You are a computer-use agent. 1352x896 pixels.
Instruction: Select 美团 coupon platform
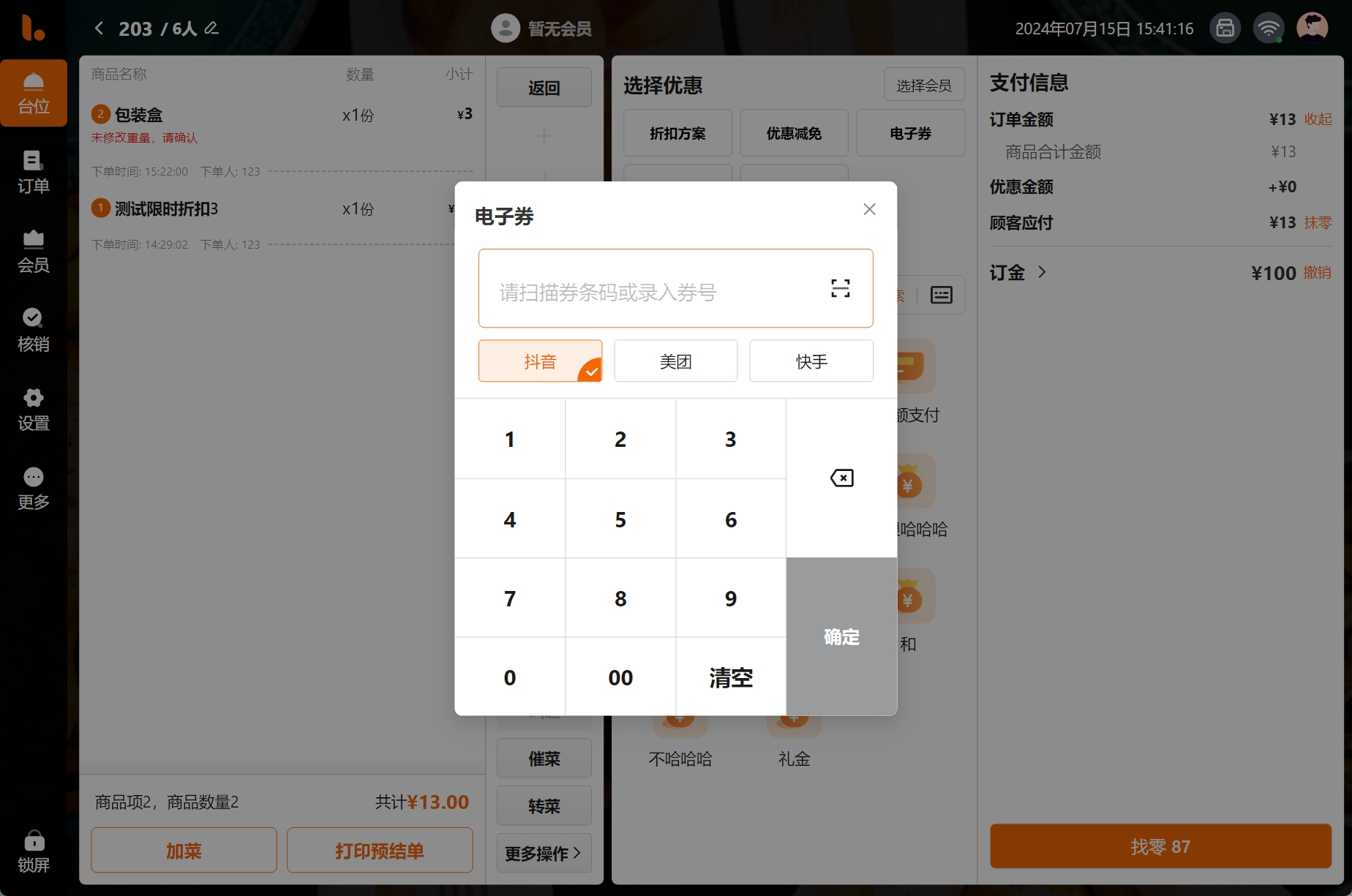coord(676,361)
